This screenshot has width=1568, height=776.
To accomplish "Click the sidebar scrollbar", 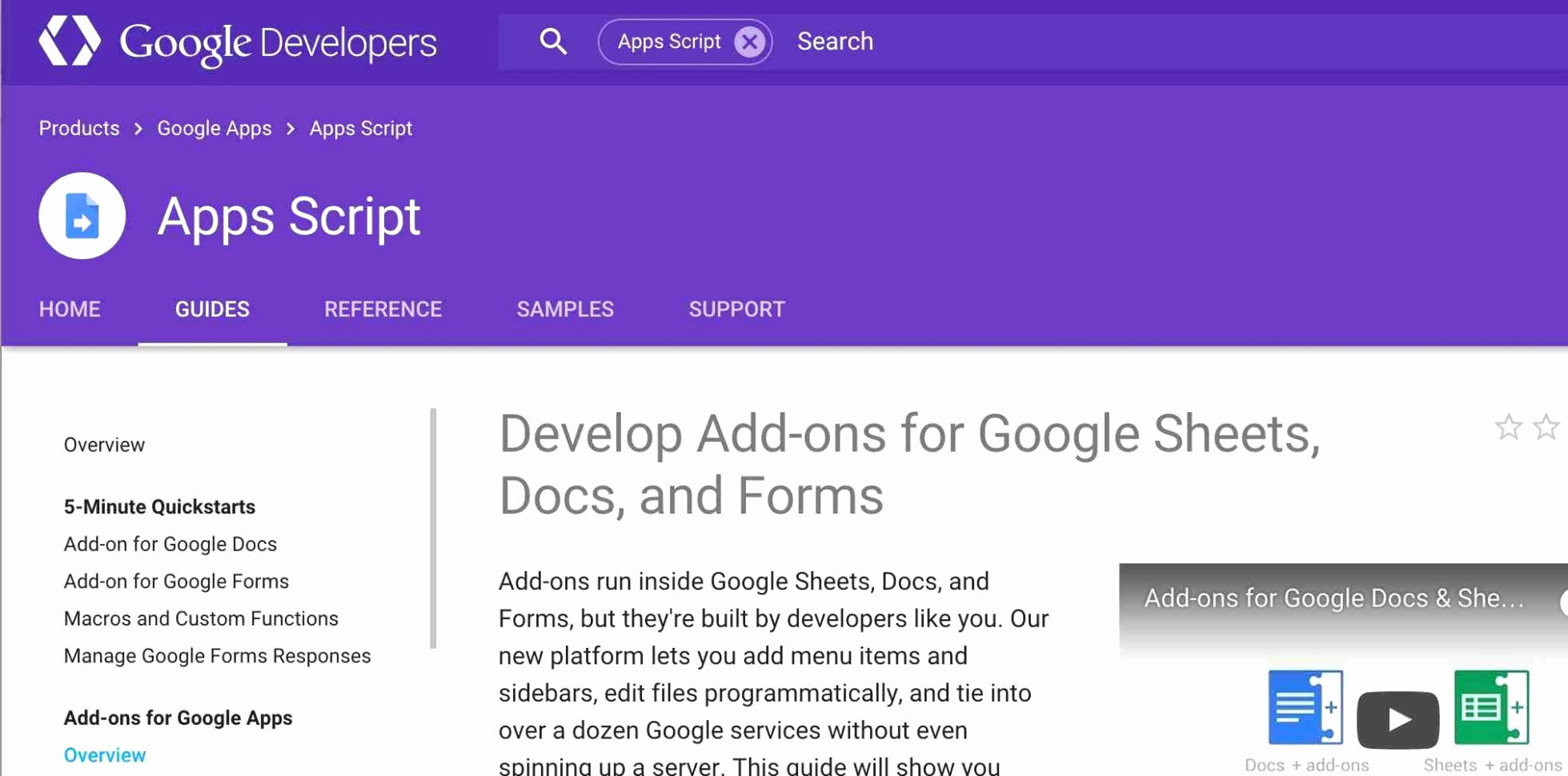I will pos(433,528).
